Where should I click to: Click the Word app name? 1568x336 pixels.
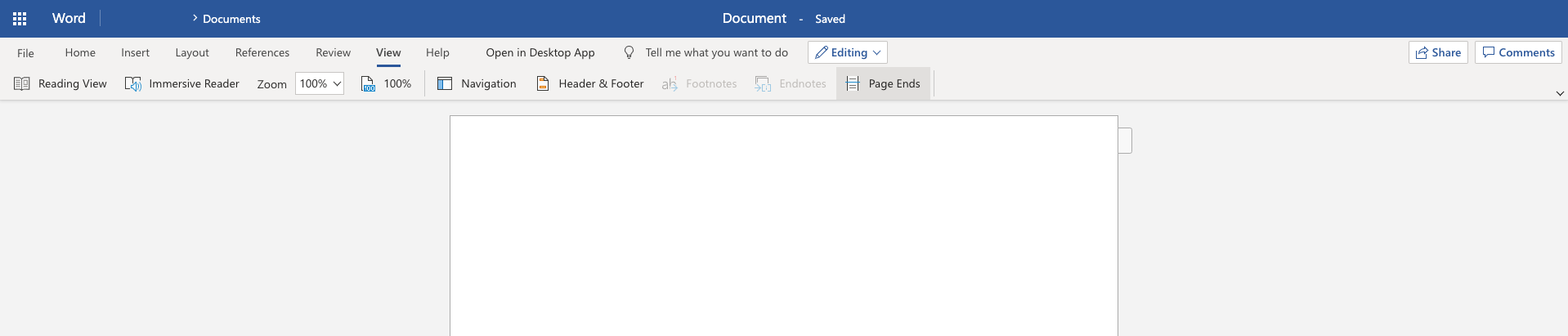pyautogui.click(x=69, y=18)
